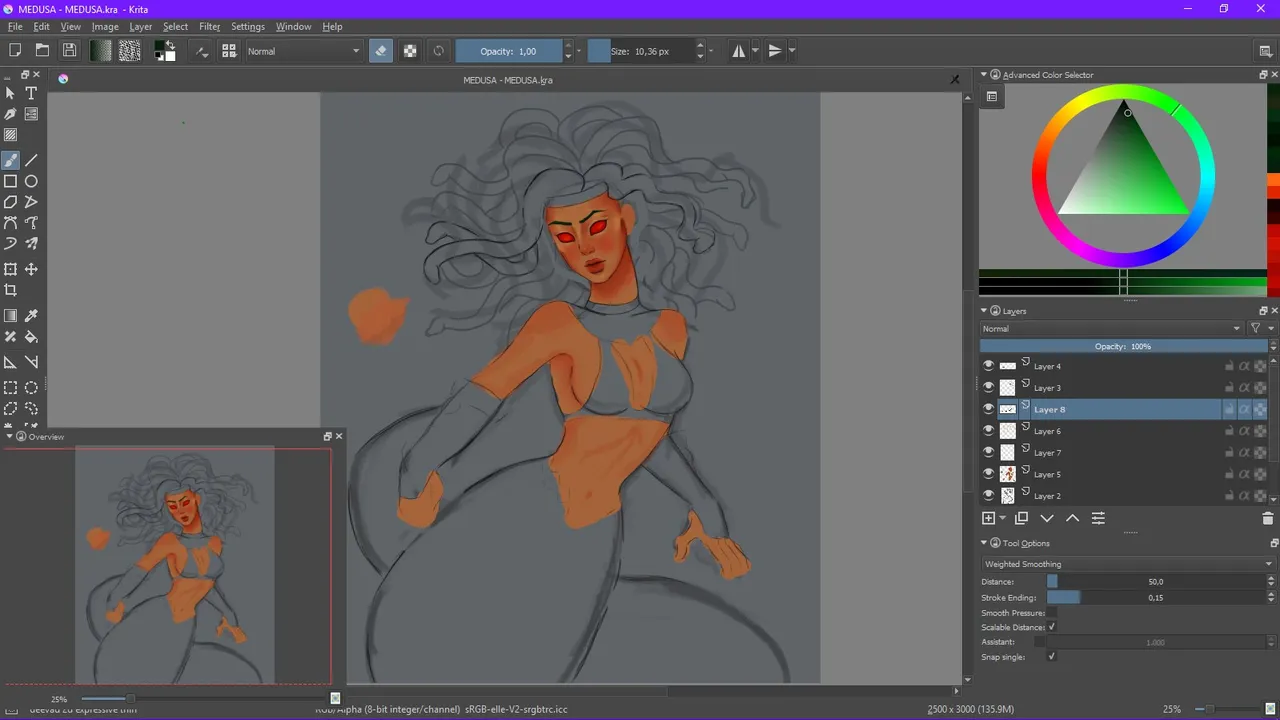Select the Polygon tool
1280x720 pixels.
[x=10, y=202]
